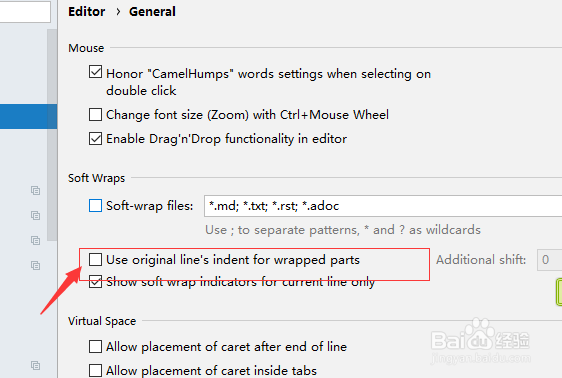Focus the Additional shift number field

click(x=549, y=259)
